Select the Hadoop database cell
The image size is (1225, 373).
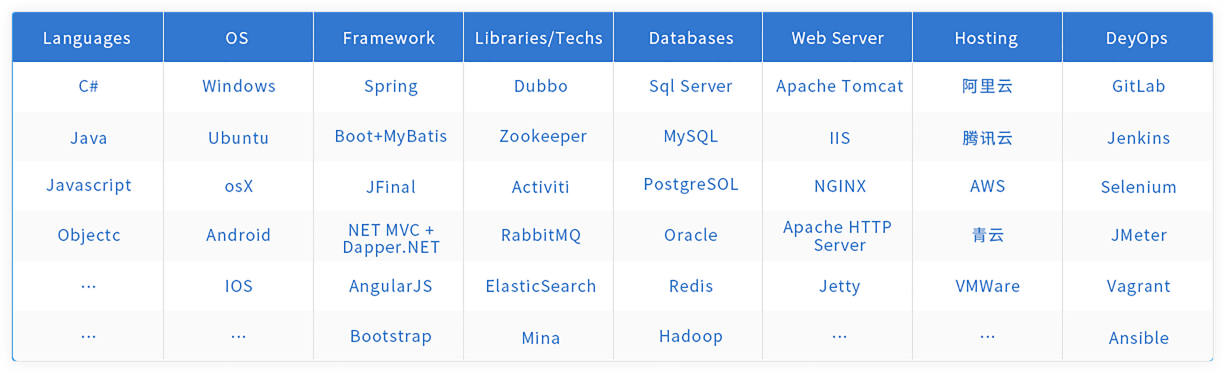(691, 336)
